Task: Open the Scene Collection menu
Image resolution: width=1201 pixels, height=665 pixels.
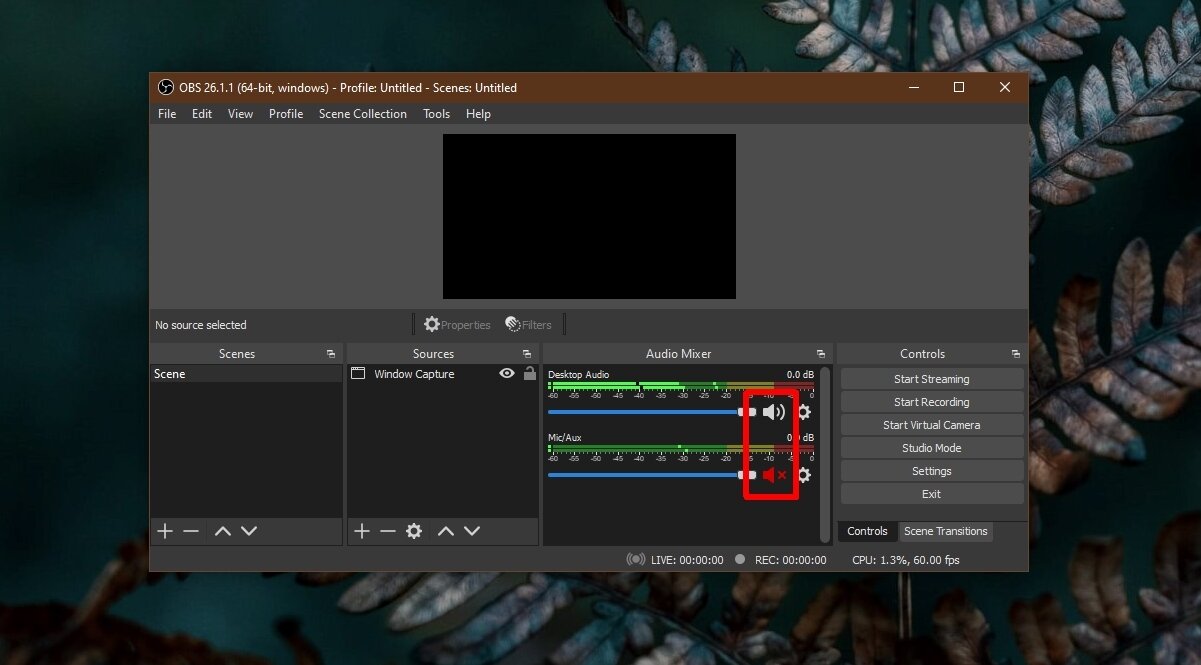Action: tap(362, 114)
